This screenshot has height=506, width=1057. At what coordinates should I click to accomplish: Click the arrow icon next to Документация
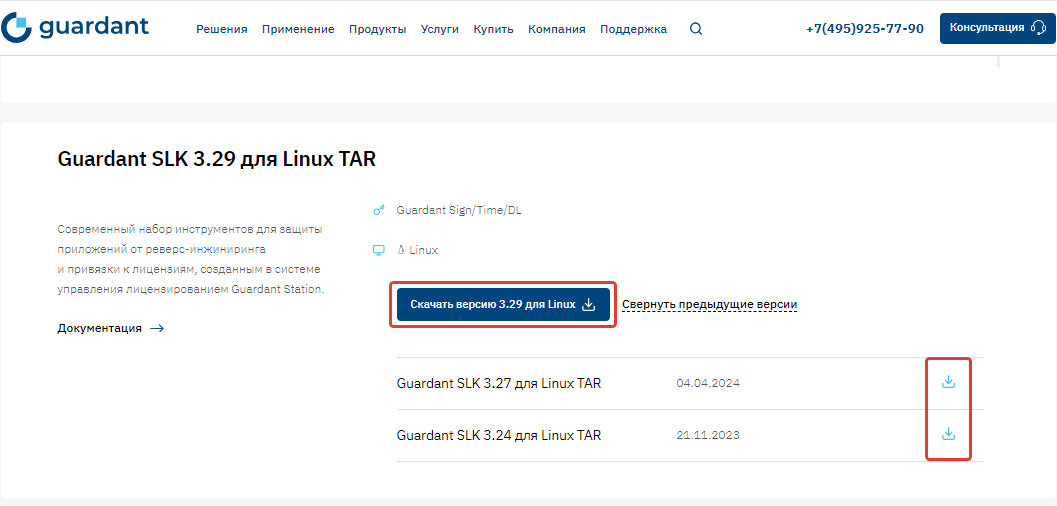[x=156, y=328]
